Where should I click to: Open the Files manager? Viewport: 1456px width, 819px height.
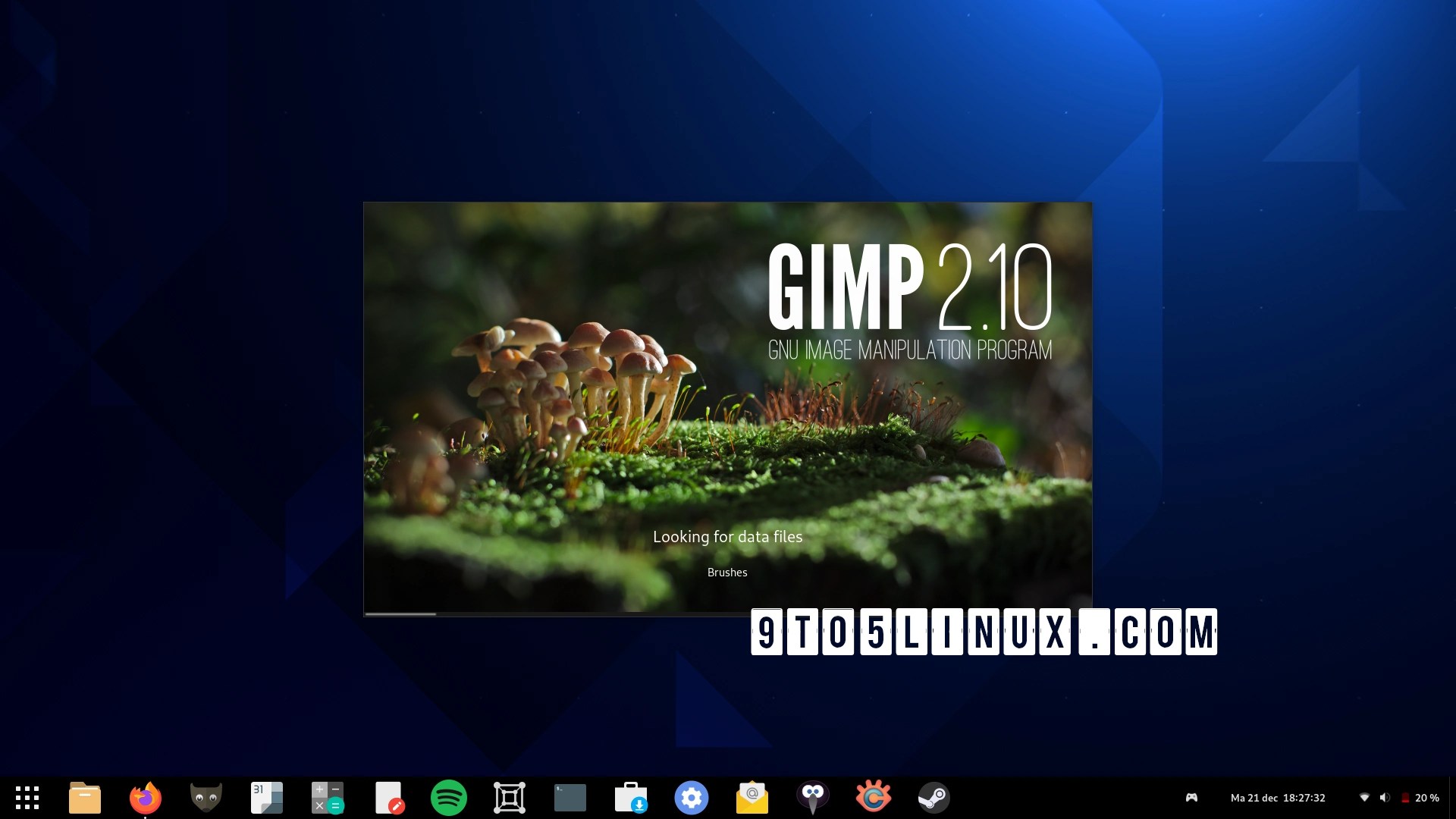[85, 797]
